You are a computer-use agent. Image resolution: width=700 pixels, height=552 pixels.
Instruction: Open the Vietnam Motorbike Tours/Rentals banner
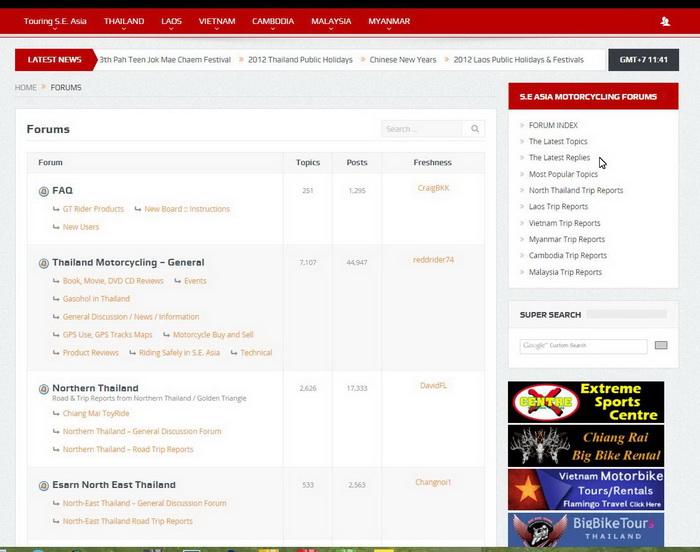click(585, 489)
